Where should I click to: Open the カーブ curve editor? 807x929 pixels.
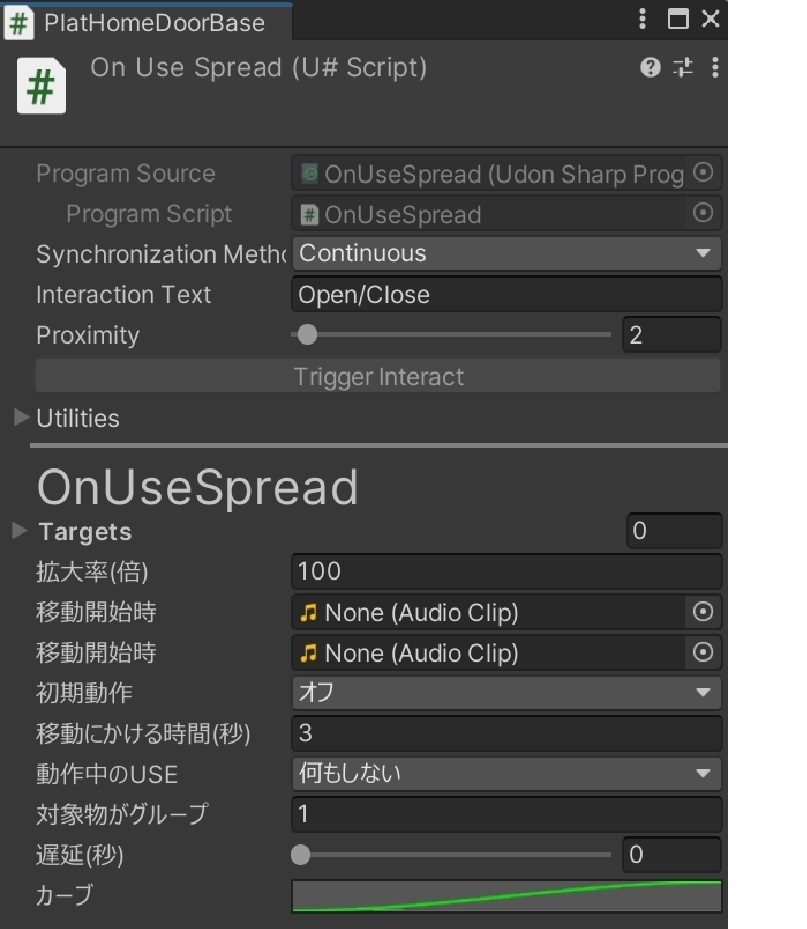[x=505, y=896]
